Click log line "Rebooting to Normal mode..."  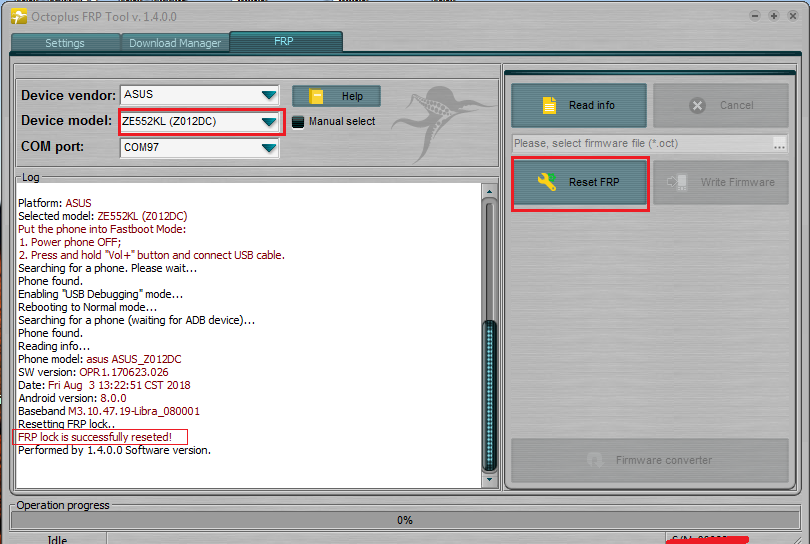pos(87,307)
